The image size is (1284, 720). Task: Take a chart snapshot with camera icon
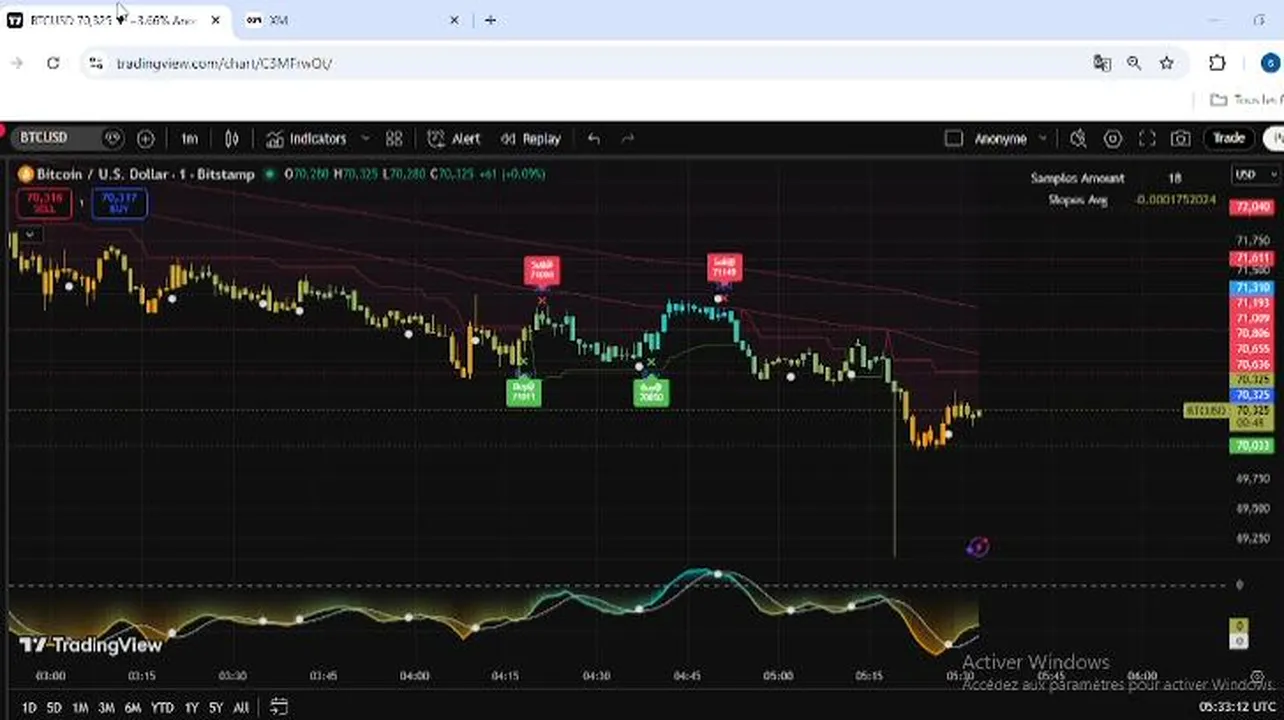point(1181,139)
